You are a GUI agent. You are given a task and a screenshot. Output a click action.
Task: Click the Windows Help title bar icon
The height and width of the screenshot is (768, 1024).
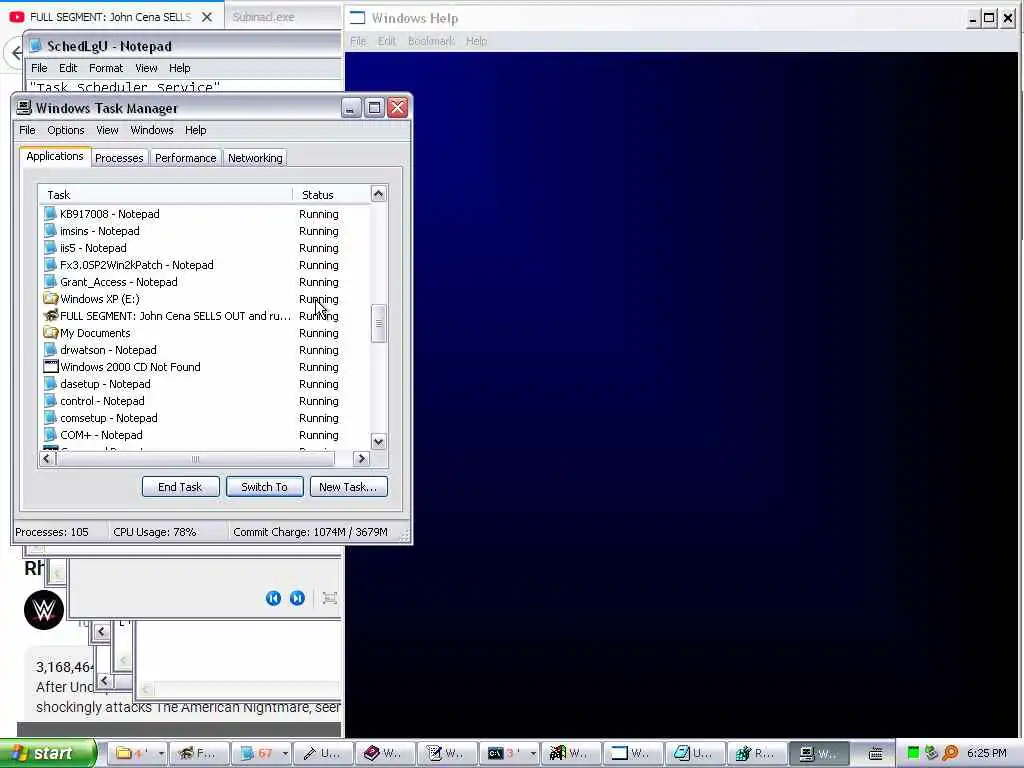[357, 18]
